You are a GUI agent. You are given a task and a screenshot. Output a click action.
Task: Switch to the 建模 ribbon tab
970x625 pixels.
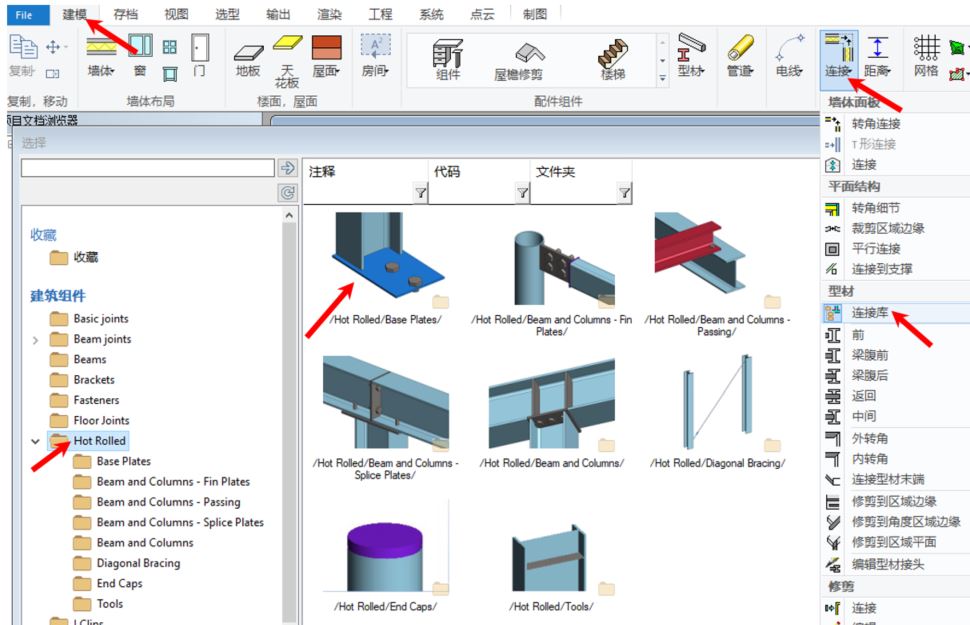tap(75, 14)
